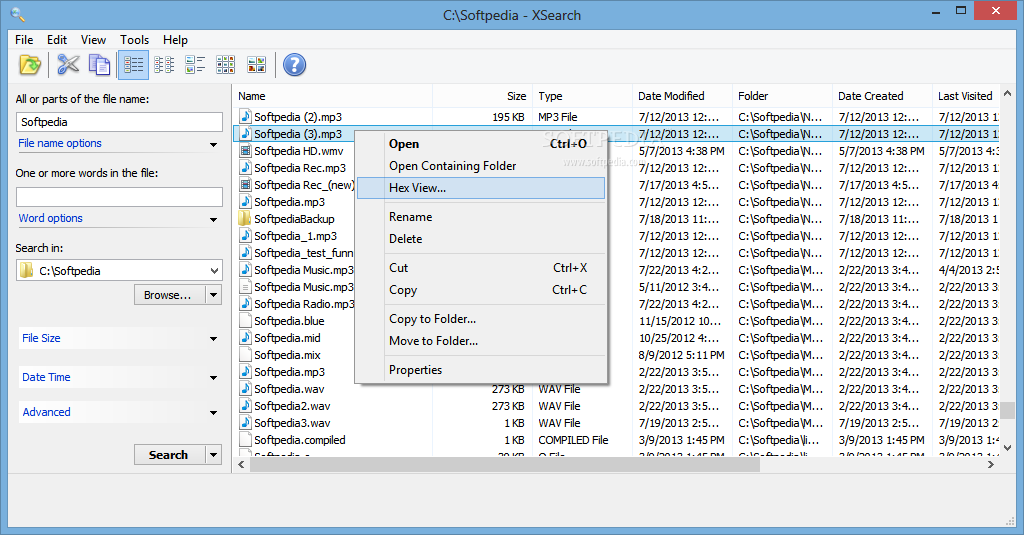The image size is (1024, 535).
Task: Click the file name input field
Action: pyautogui.click(x=119, y=122)
